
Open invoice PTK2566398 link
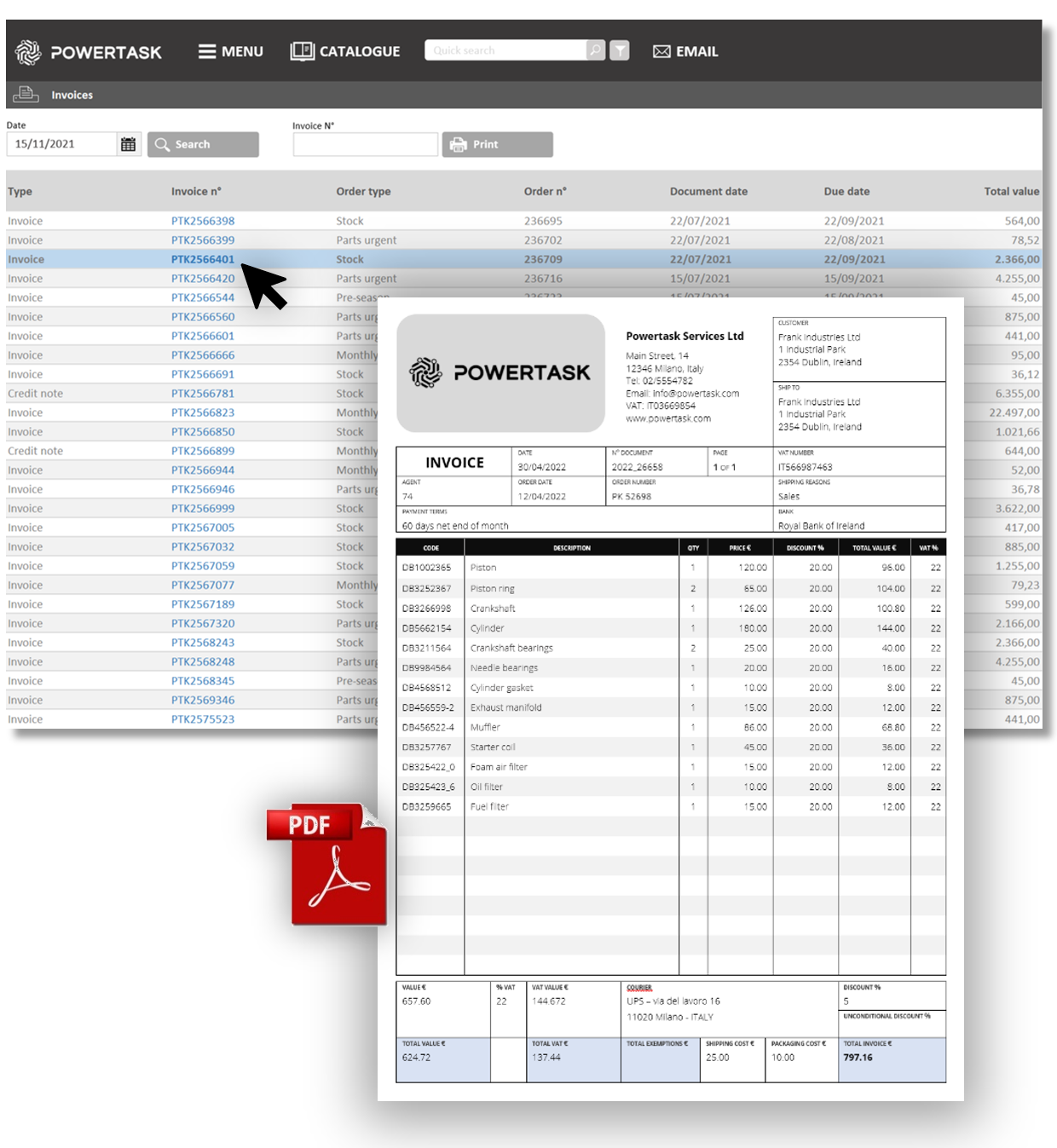tap(203, 221)
